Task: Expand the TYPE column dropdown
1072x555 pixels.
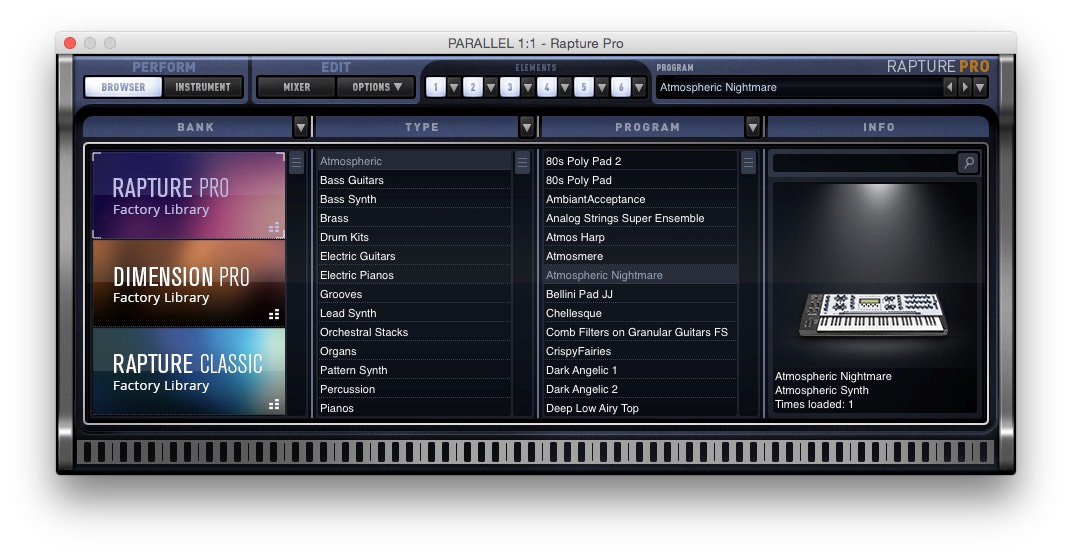Action: 526,127
